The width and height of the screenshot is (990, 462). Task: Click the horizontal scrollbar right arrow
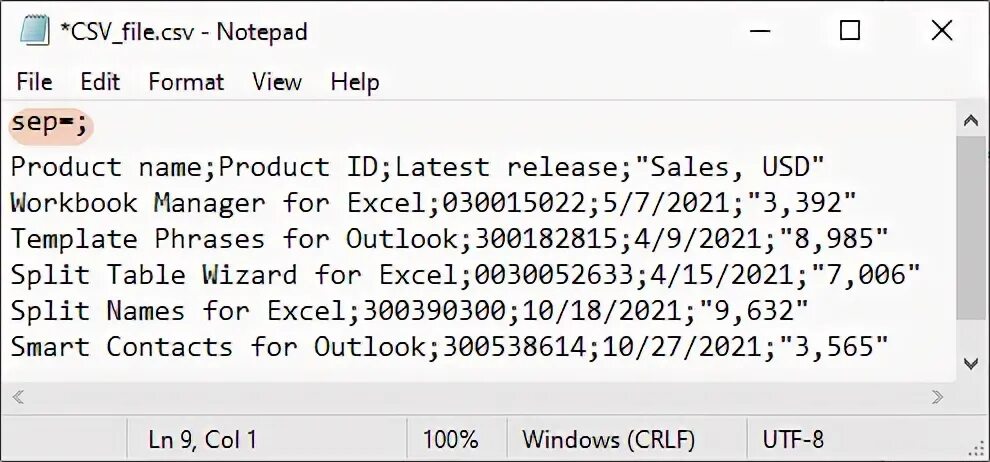pyautogui.click(x=937, y=397)
